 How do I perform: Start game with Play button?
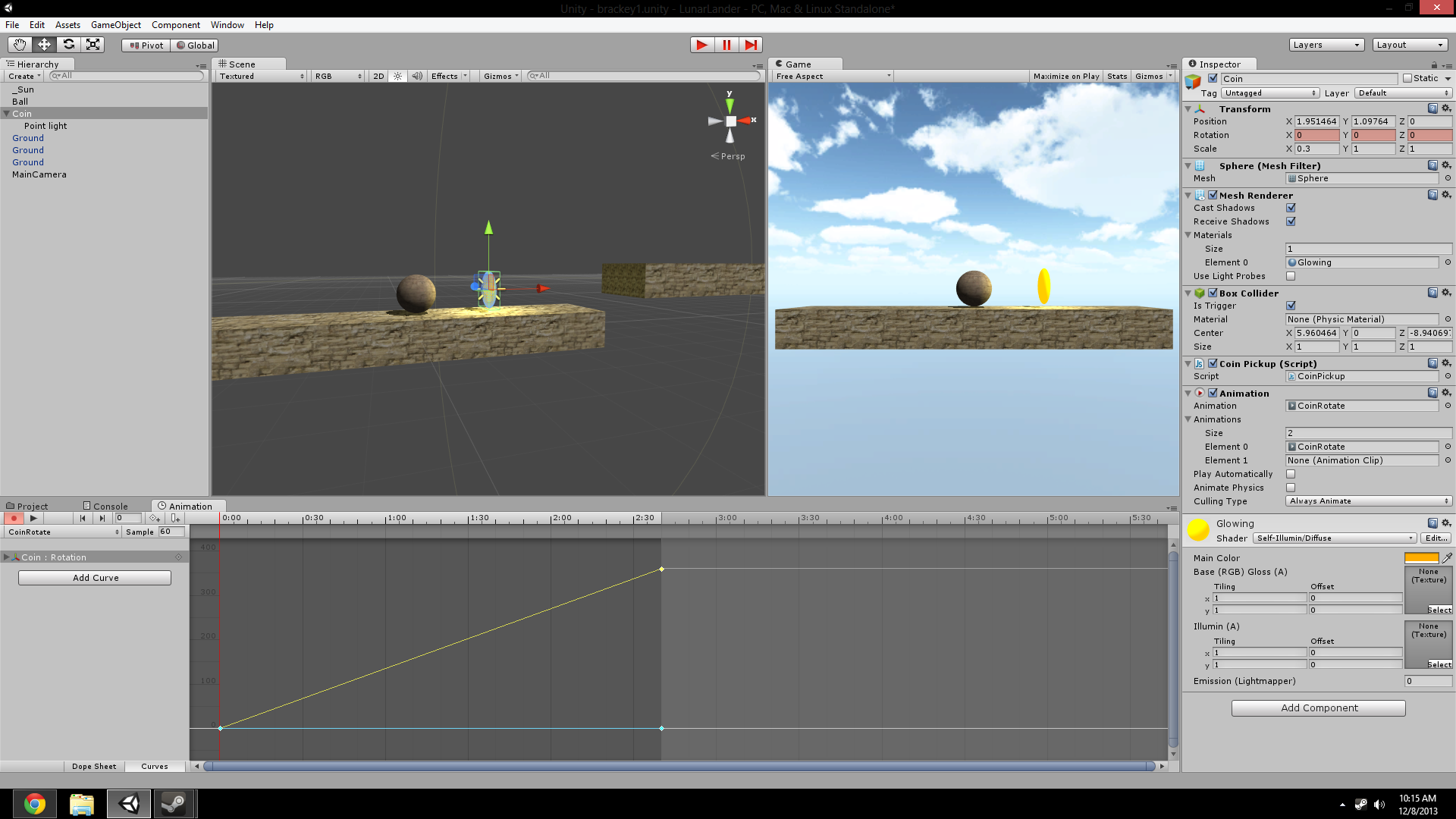pos(702,45)
